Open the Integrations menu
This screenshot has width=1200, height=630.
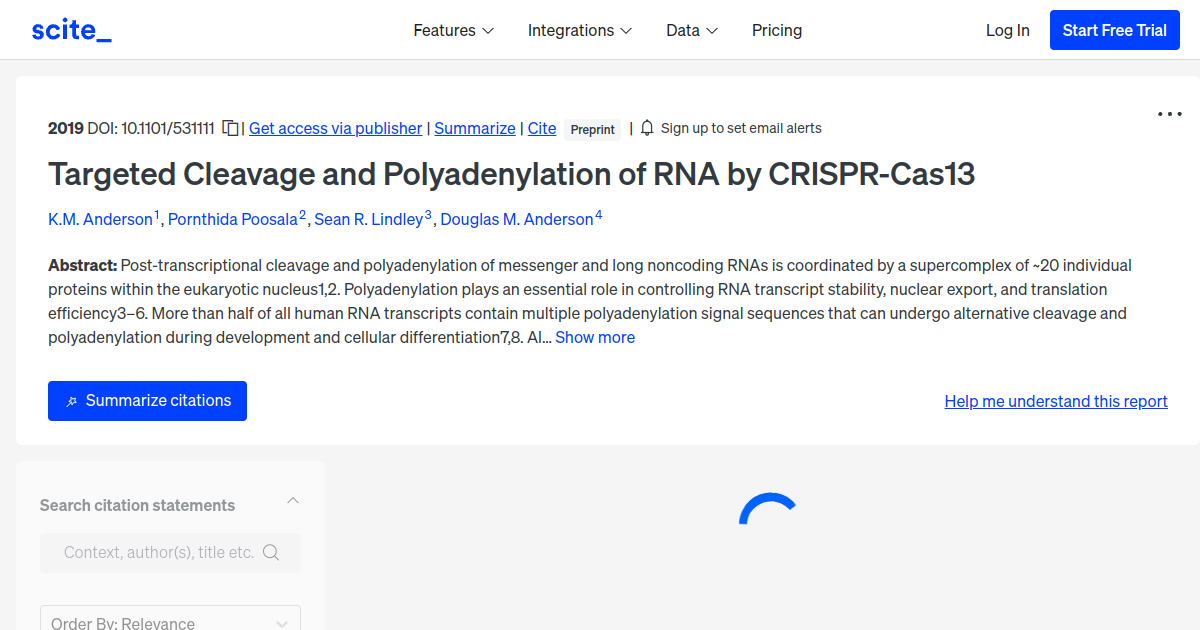[580, 30]
